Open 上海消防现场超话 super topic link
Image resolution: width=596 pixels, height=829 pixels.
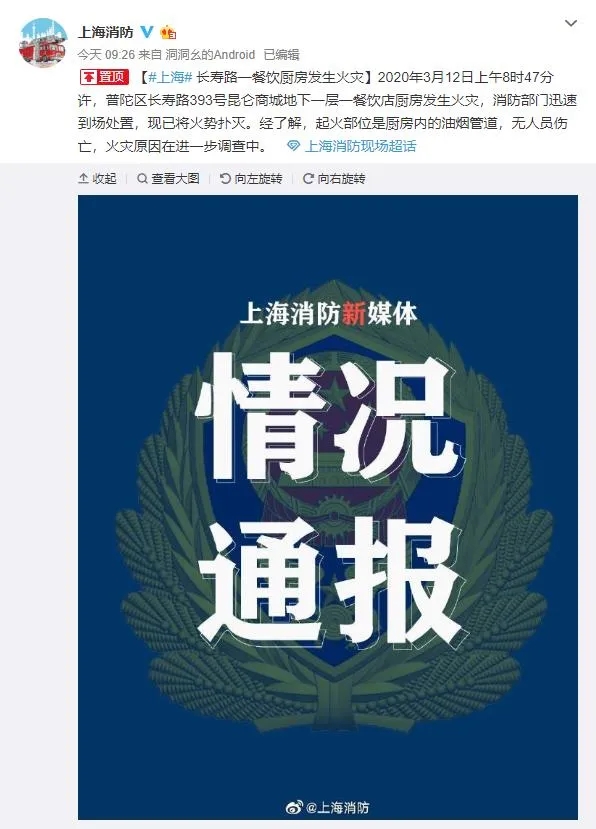coord(361,146)
